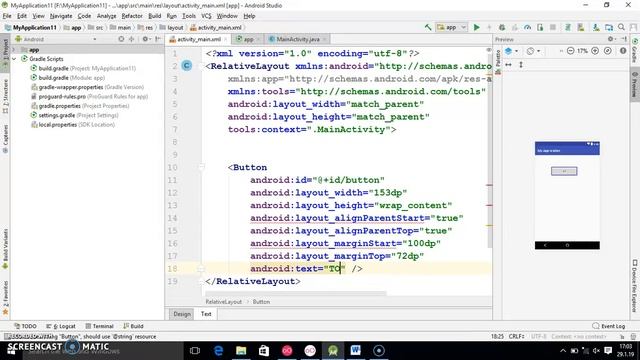640x360 pixels.
Task: Open the SDK Manager icon
Action: [x=596, y=27]
